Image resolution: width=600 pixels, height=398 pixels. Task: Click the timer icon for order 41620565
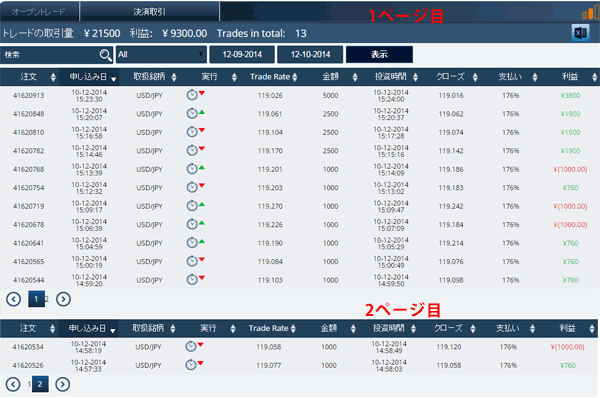[192, 261]
